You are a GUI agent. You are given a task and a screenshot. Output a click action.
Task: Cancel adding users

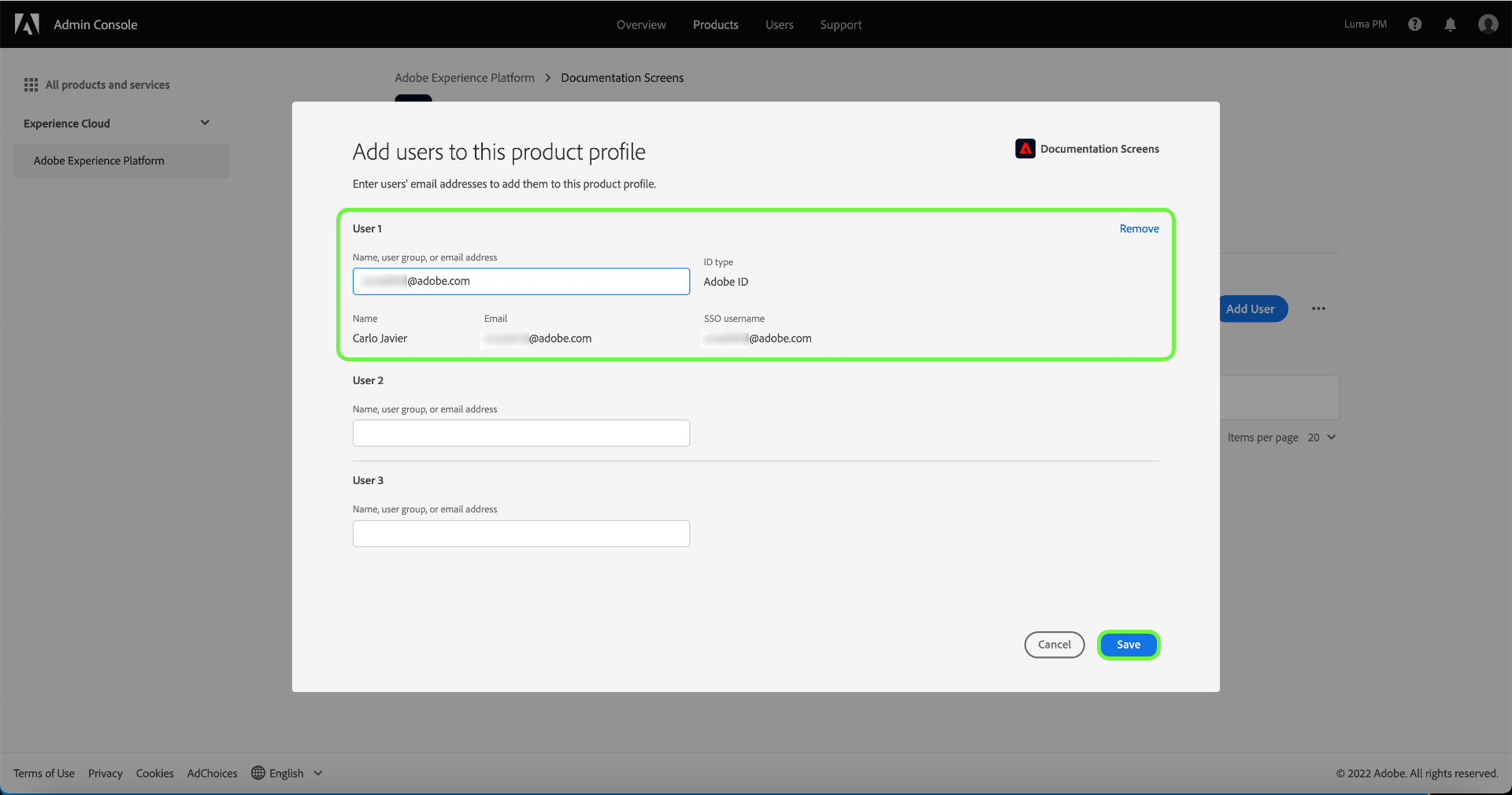[1054, 645]
